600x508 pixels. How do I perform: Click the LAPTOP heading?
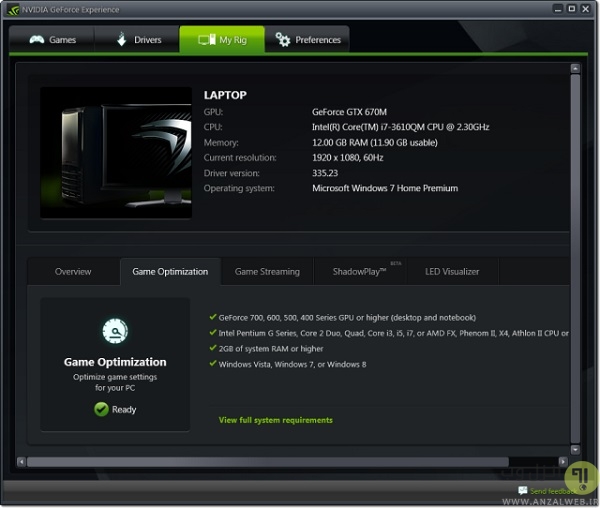click(225, 95)
